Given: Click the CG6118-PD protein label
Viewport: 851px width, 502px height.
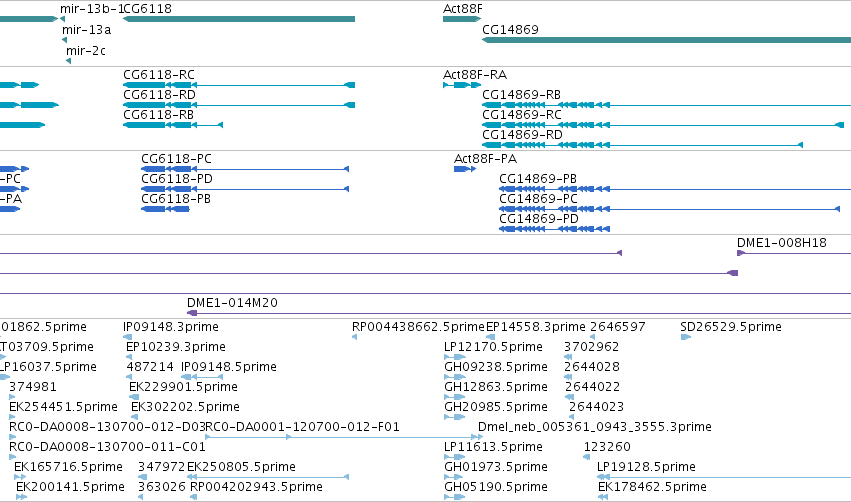Looking at the screenshot, I should [177, 179].
